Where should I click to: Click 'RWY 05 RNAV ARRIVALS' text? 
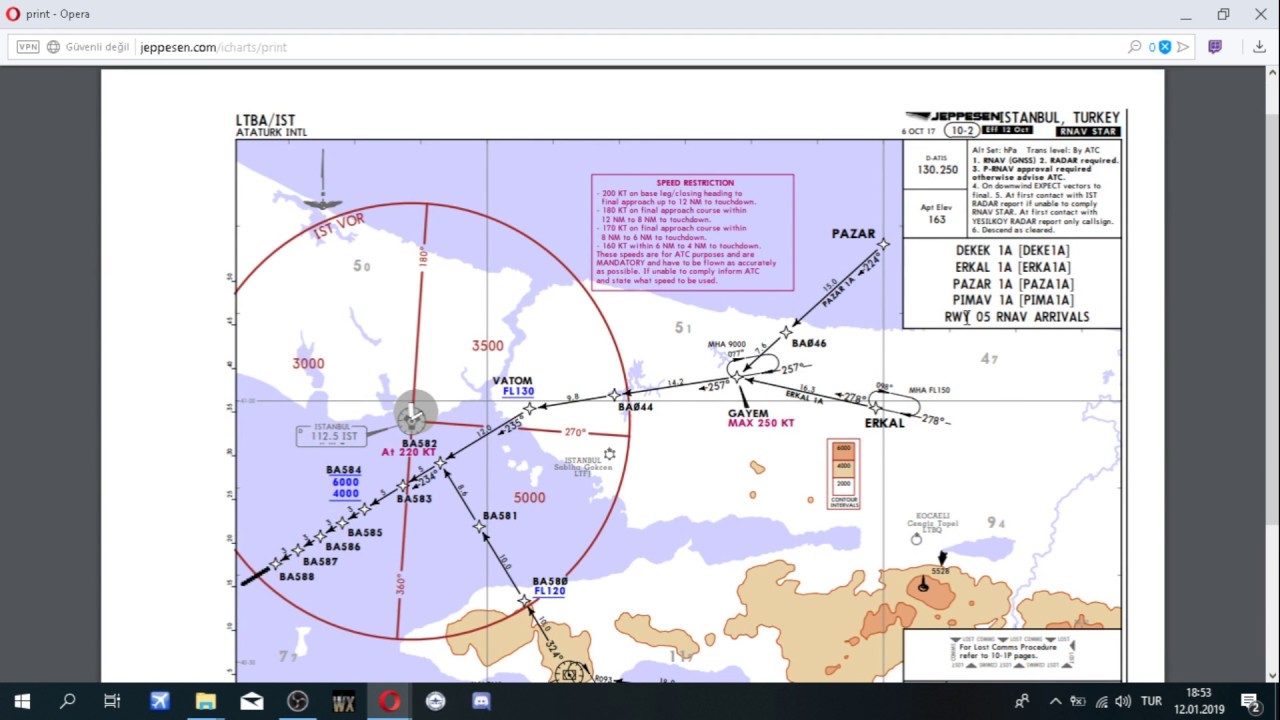(1017, 317)
